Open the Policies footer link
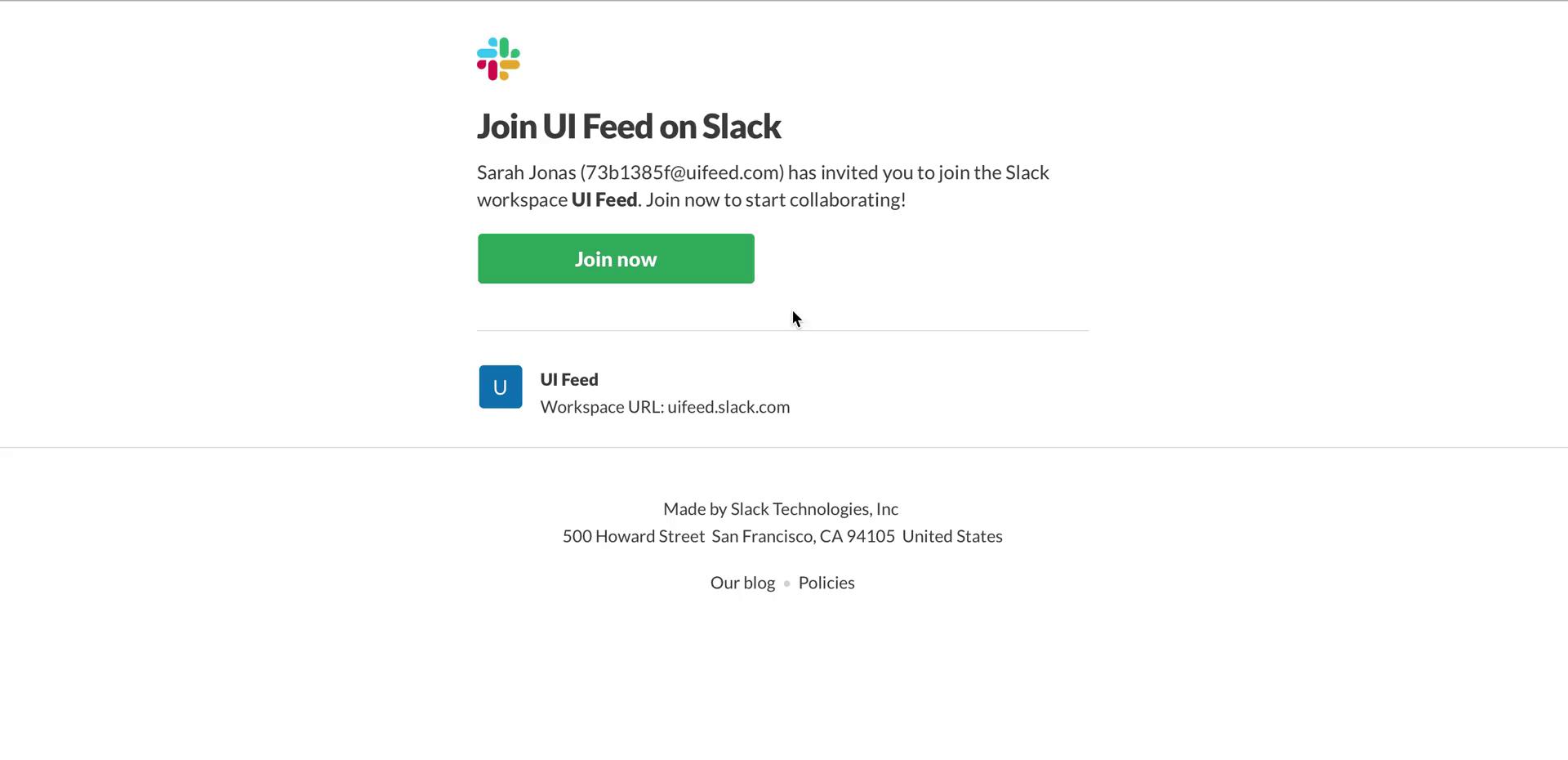The height and width of the screenshot is (760, 1568). point(826,583)
